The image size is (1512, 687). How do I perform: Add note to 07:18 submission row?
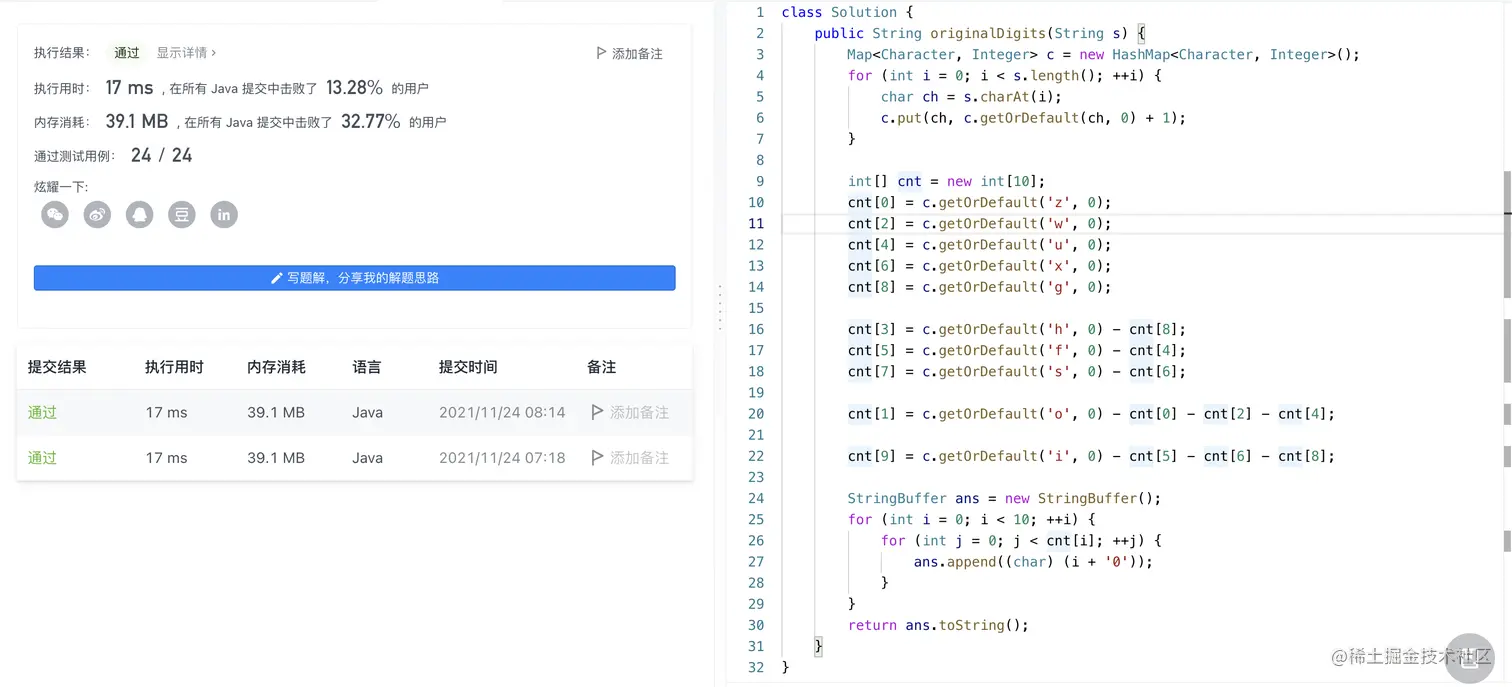pos(630,458)
